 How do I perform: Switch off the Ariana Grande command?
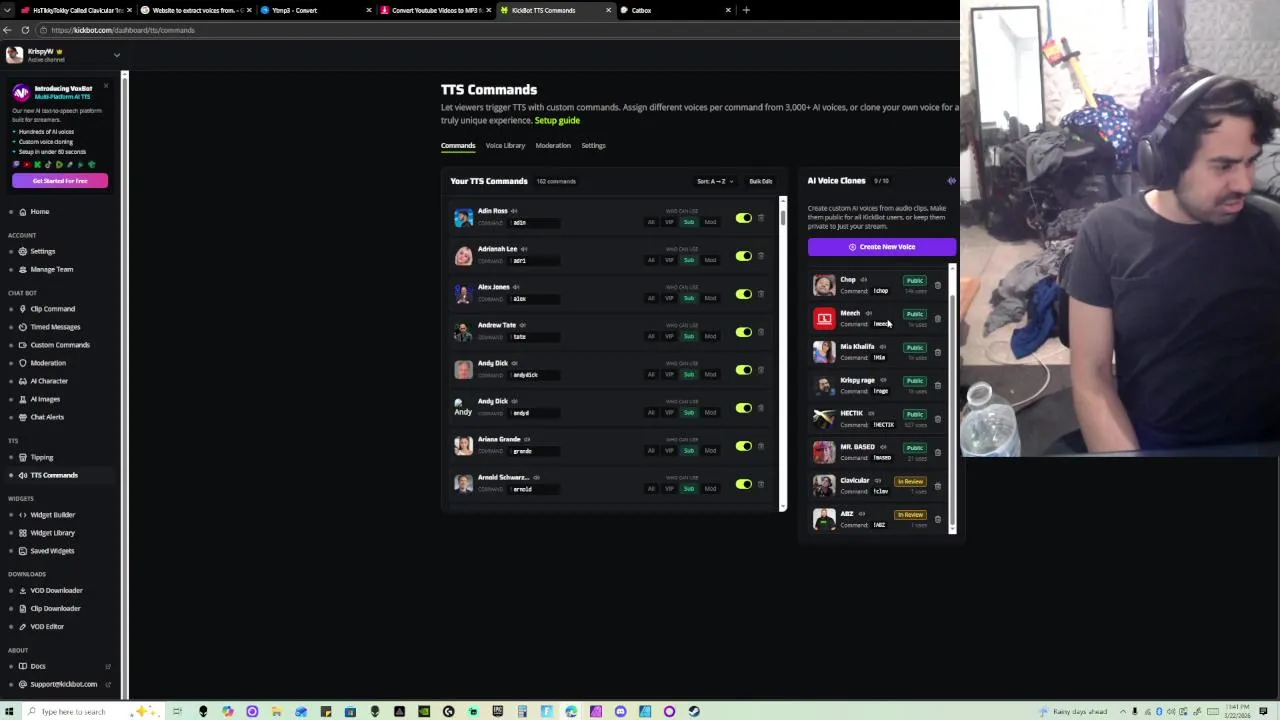[743, 446]
